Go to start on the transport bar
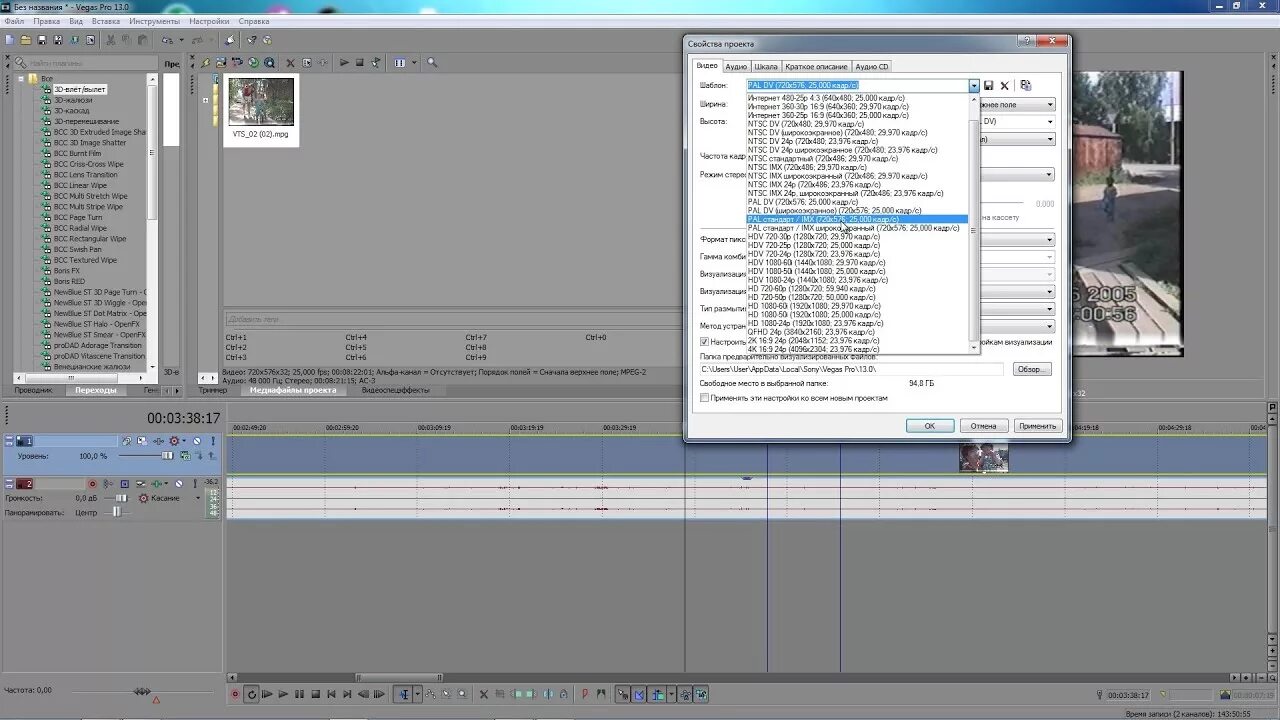The image size is (1280, 720). 331,694
